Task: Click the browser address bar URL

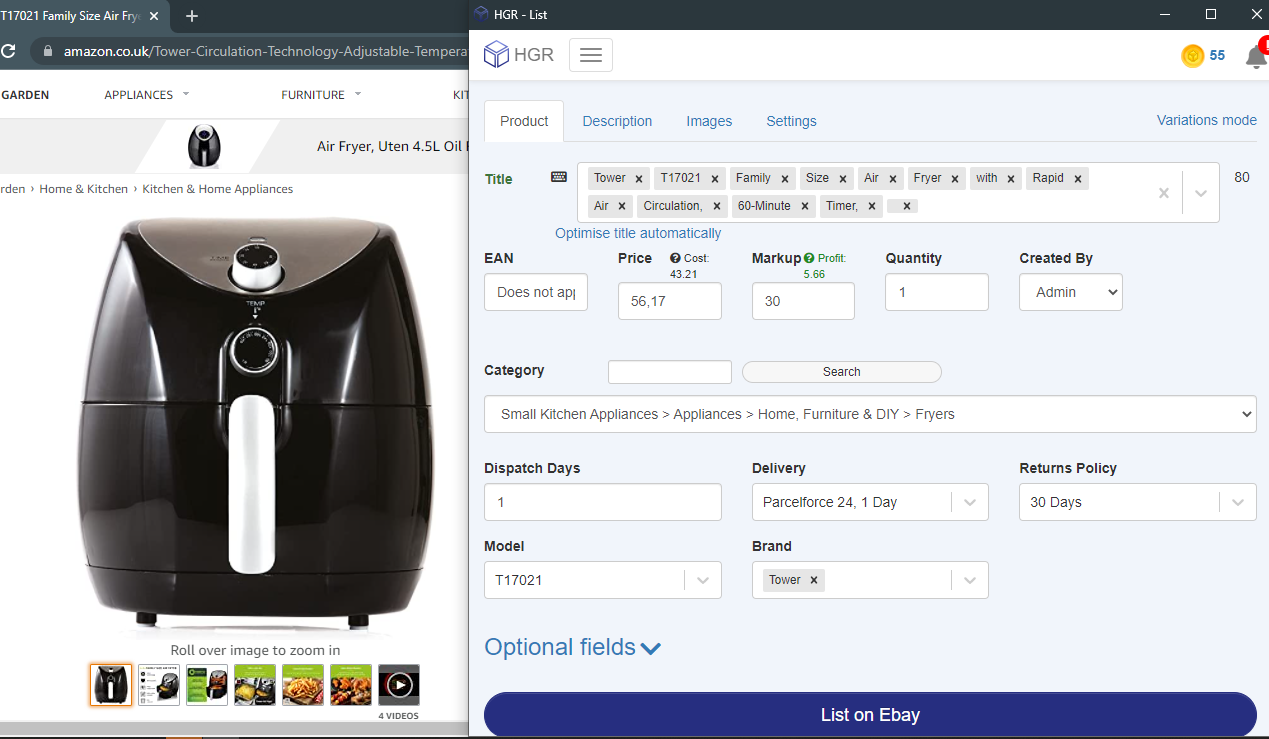Action: (265, 51)
